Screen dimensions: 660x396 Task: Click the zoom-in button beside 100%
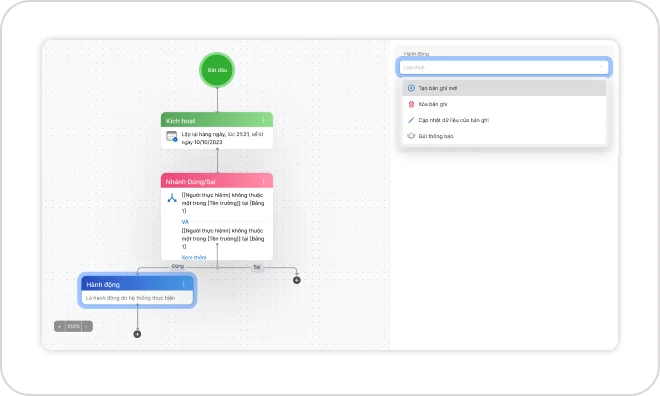pyautogui.click(x=60, y=326)
